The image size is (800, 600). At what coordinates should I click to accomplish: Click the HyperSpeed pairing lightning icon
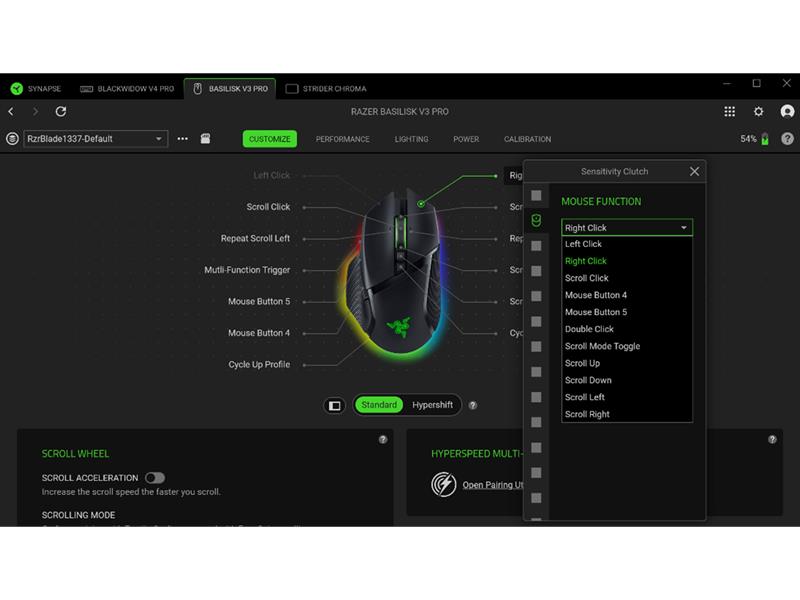(x=443, y=484)
